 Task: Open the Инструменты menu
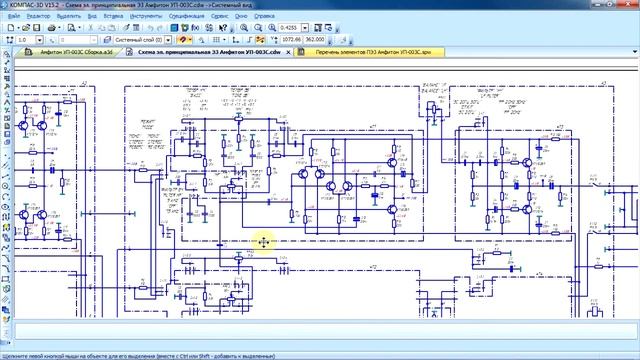(146, 16)
